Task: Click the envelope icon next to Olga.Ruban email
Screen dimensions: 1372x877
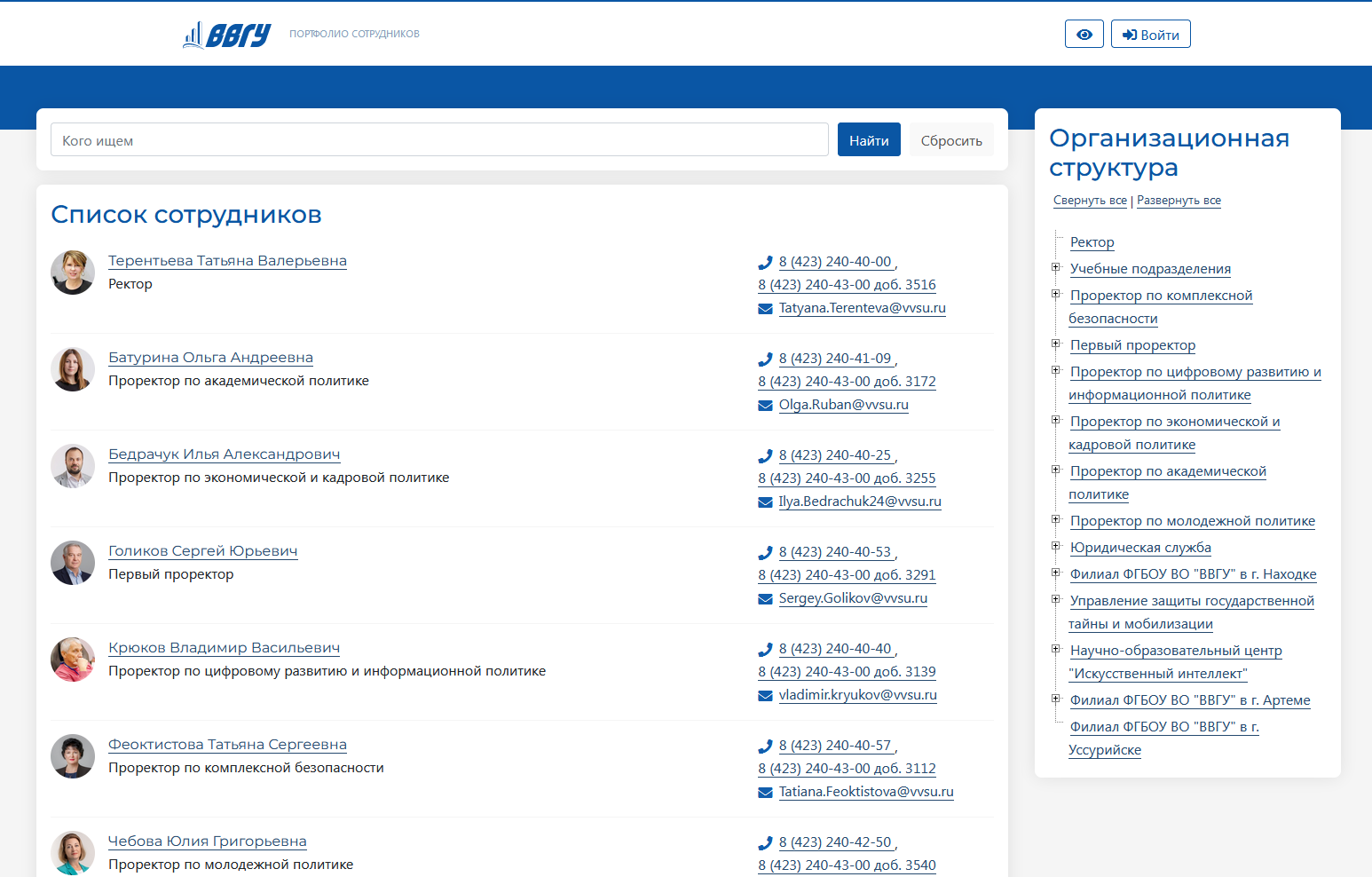Action: tap(765, 406)
